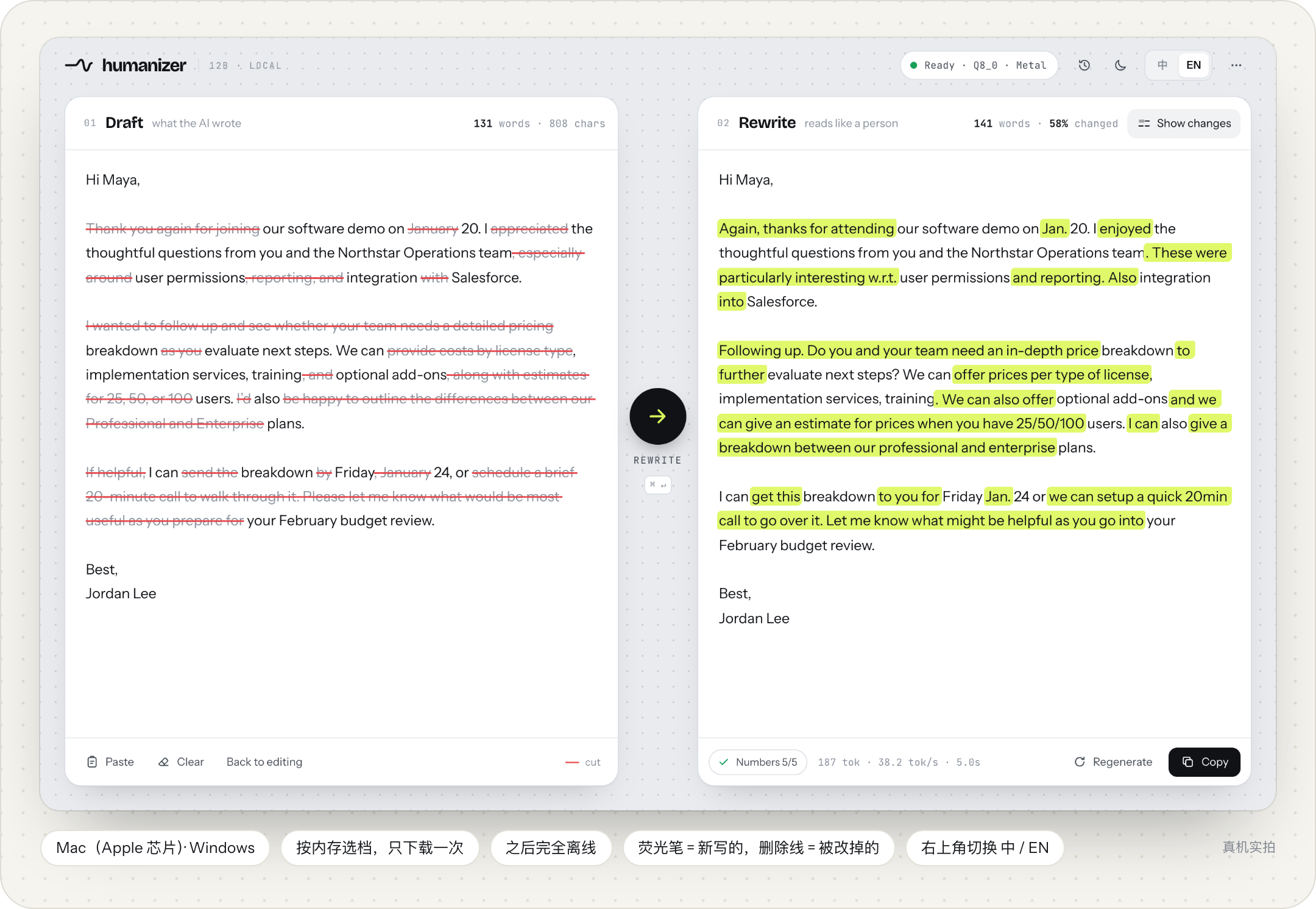This screenshot has width=1316, height=909.
Task: Switch interface language to 中
Action: coord(1162,65)
